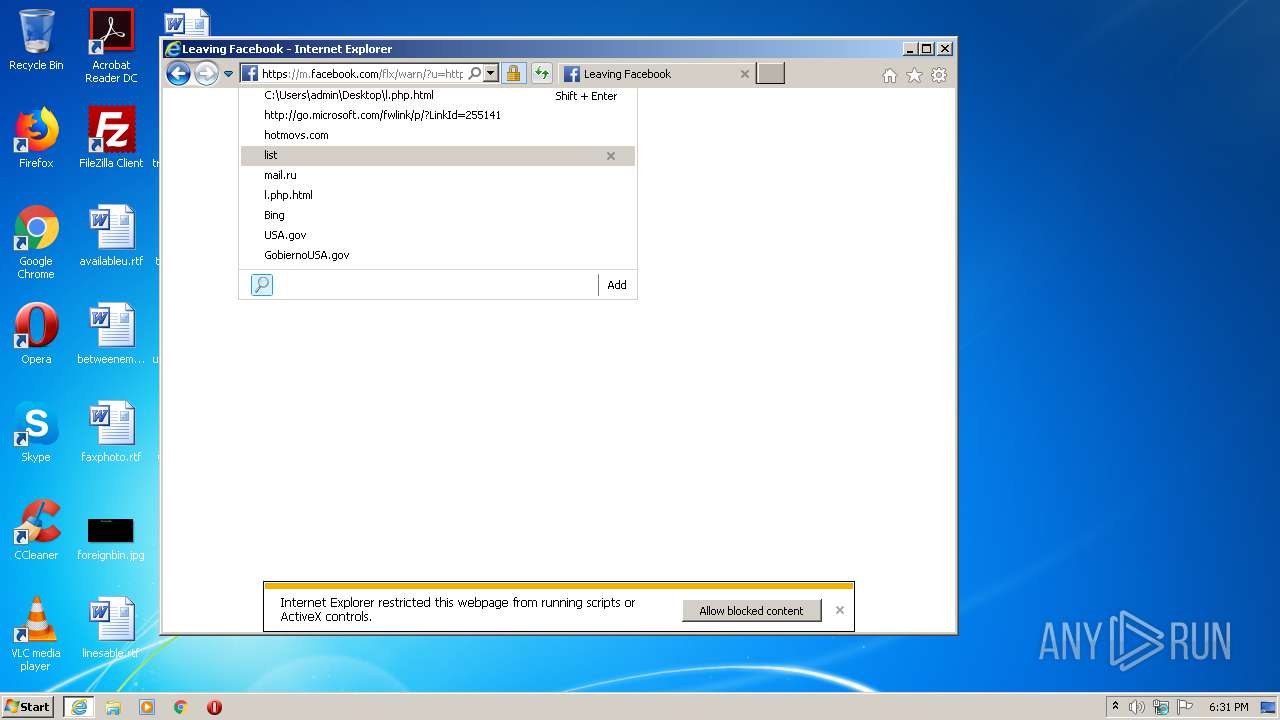Viewport: 1280px width, 720px height.
Task: Click the security lock icon
Action: pos(513,73)
